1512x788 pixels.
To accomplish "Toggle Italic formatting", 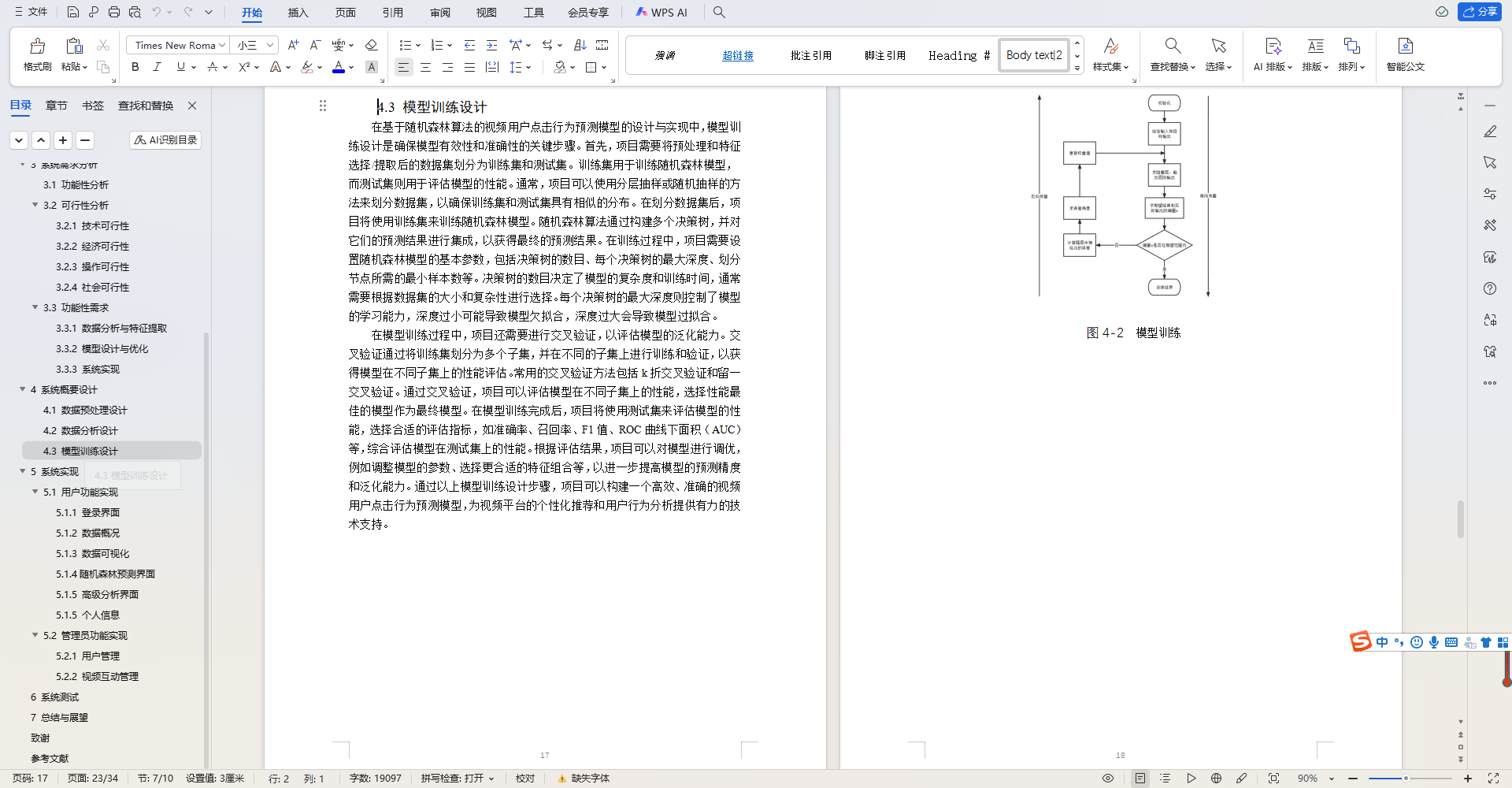I will tap(157, 67).
